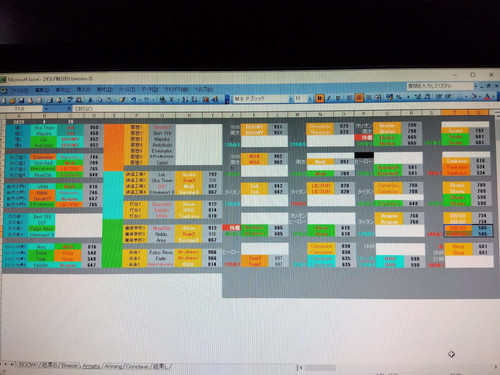Click the formula bar showing DIEGO

(x=283, y=107)
